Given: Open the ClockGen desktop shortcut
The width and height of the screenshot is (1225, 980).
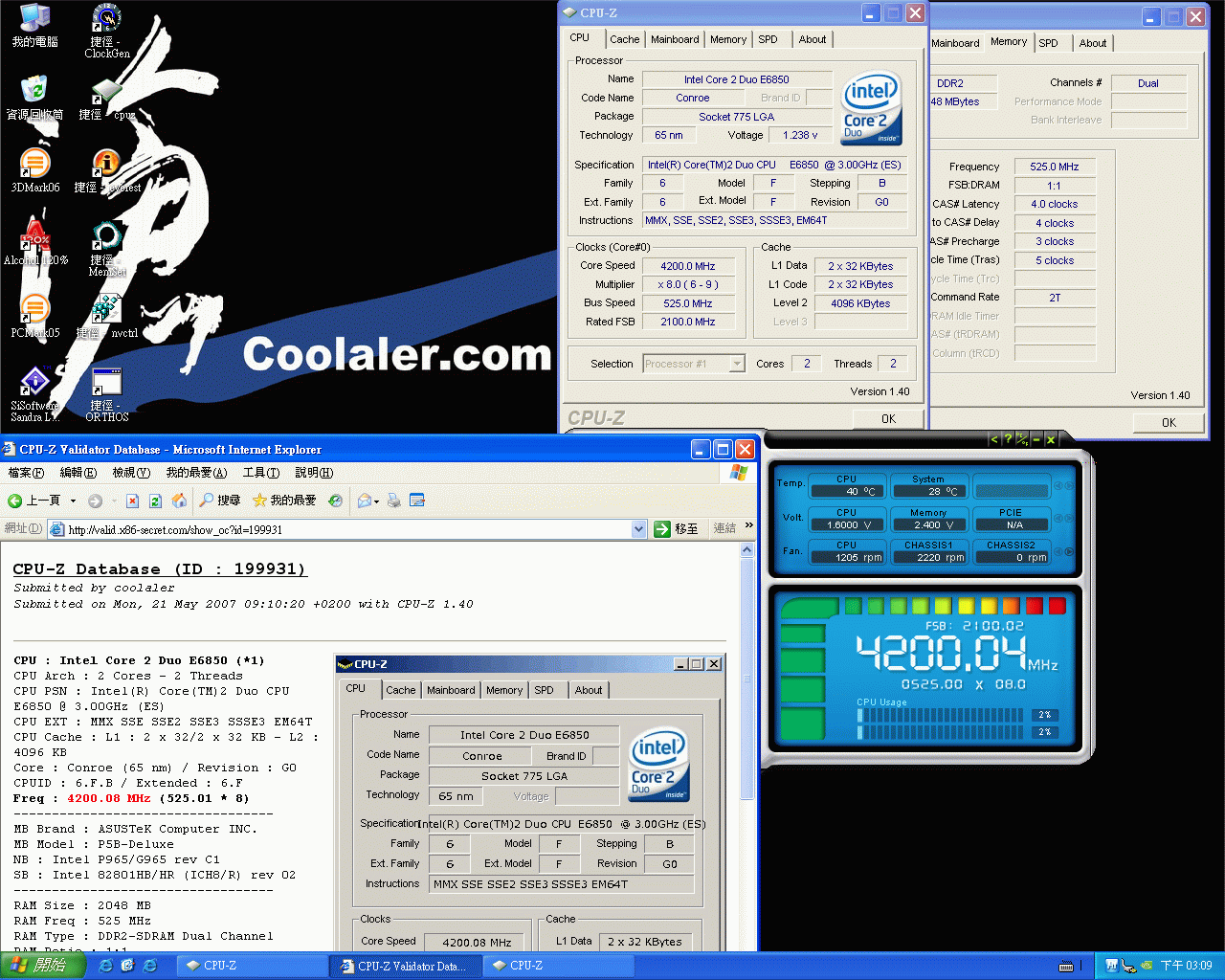Looking at the screenshot, I should [x=107, y=31].
